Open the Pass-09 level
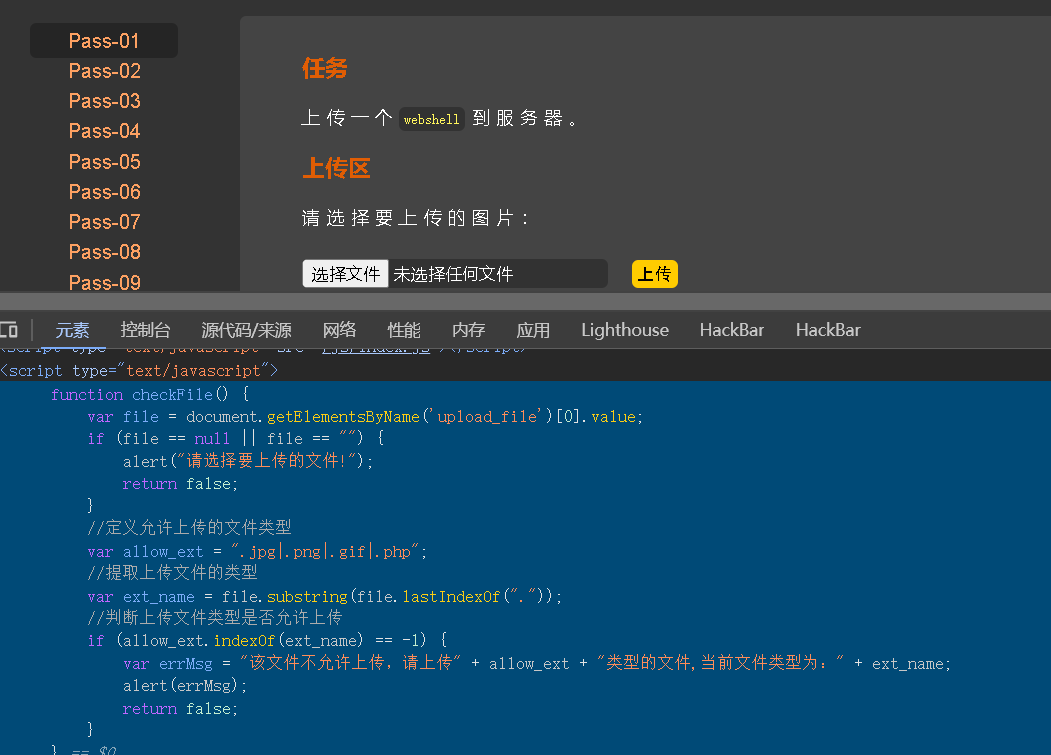The width and height of the screenshot is (1051, 755). (x=105, y=282)
